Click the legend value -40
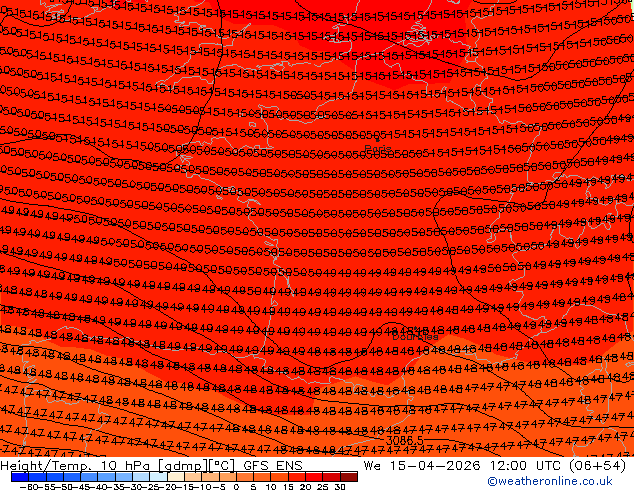 98,486
